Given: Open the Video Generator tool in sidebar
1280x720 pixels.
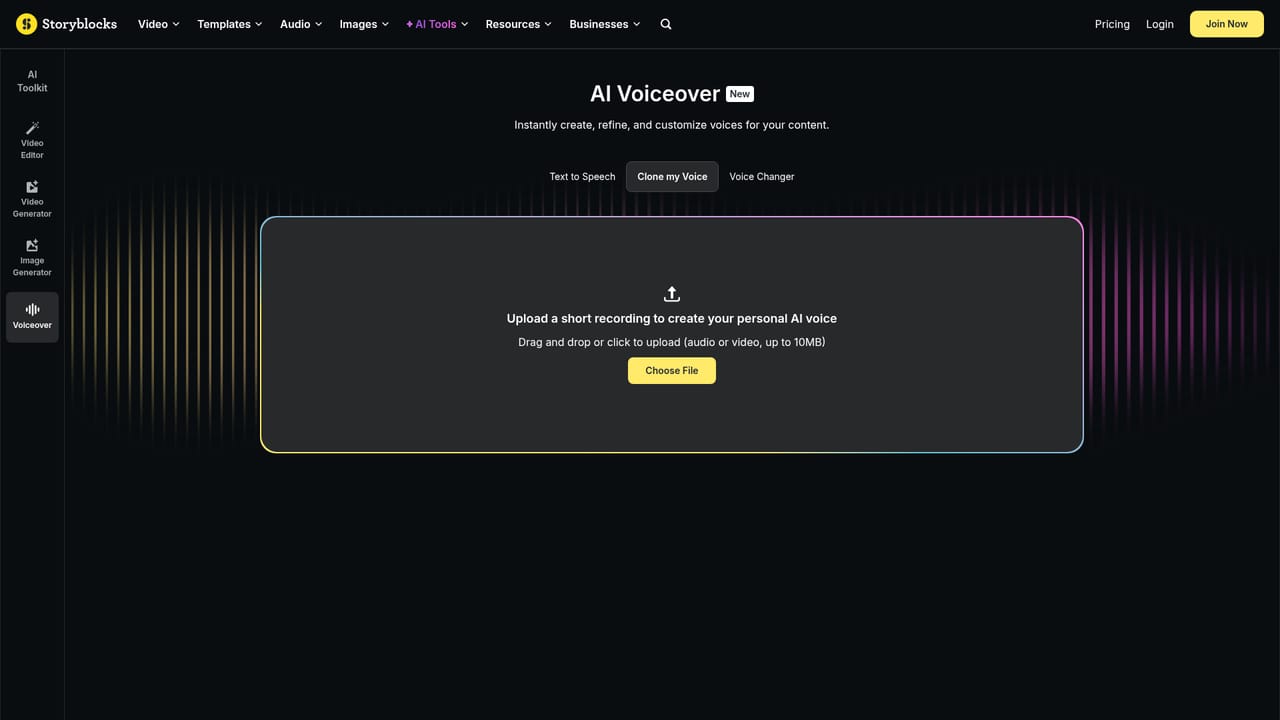Looking at the screenshot, I should coord(32,199).
